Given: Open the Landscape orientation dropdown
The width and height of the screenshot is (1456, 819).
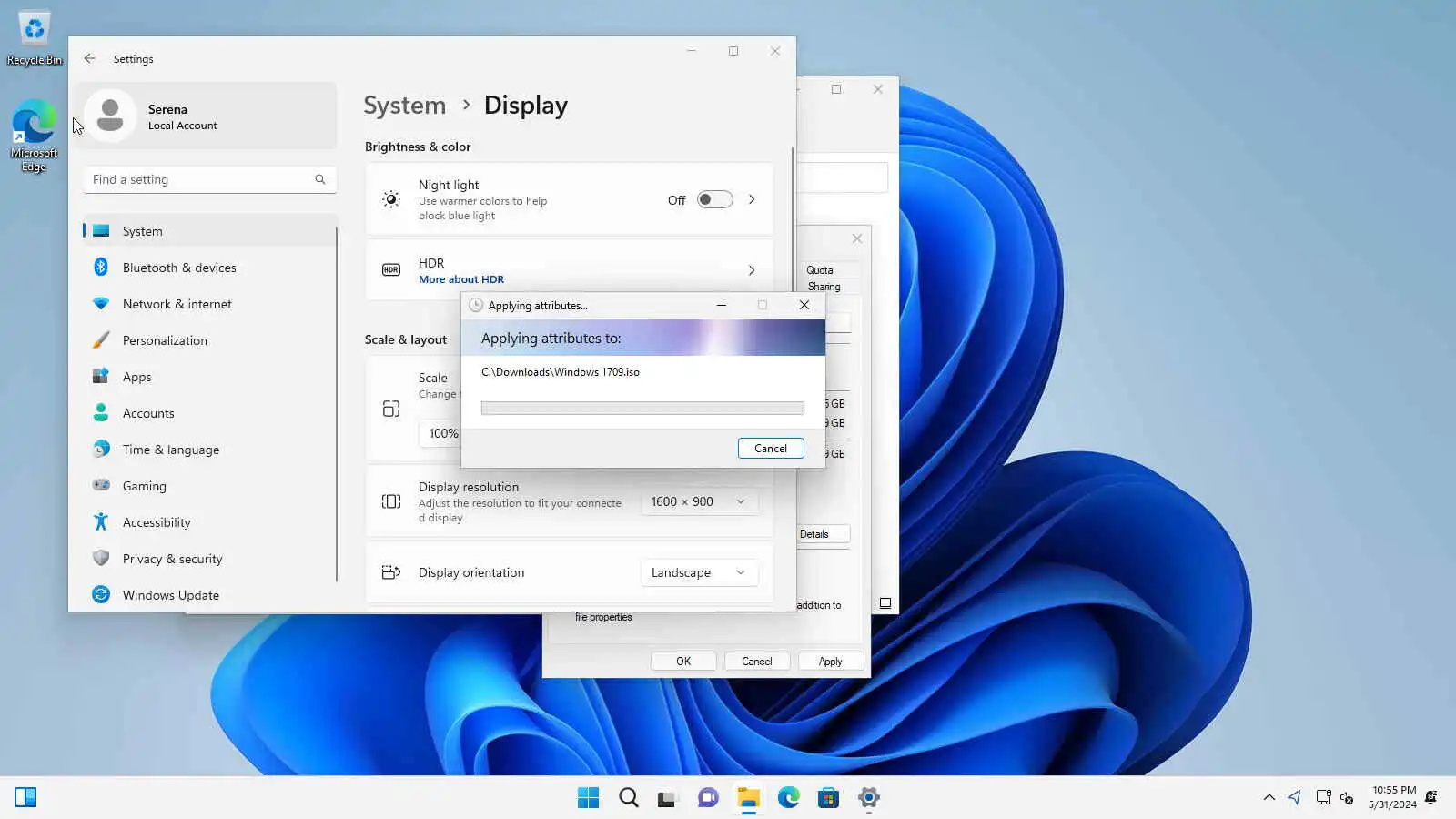Looking at the screenshot, I should click(x=699, y=572).
